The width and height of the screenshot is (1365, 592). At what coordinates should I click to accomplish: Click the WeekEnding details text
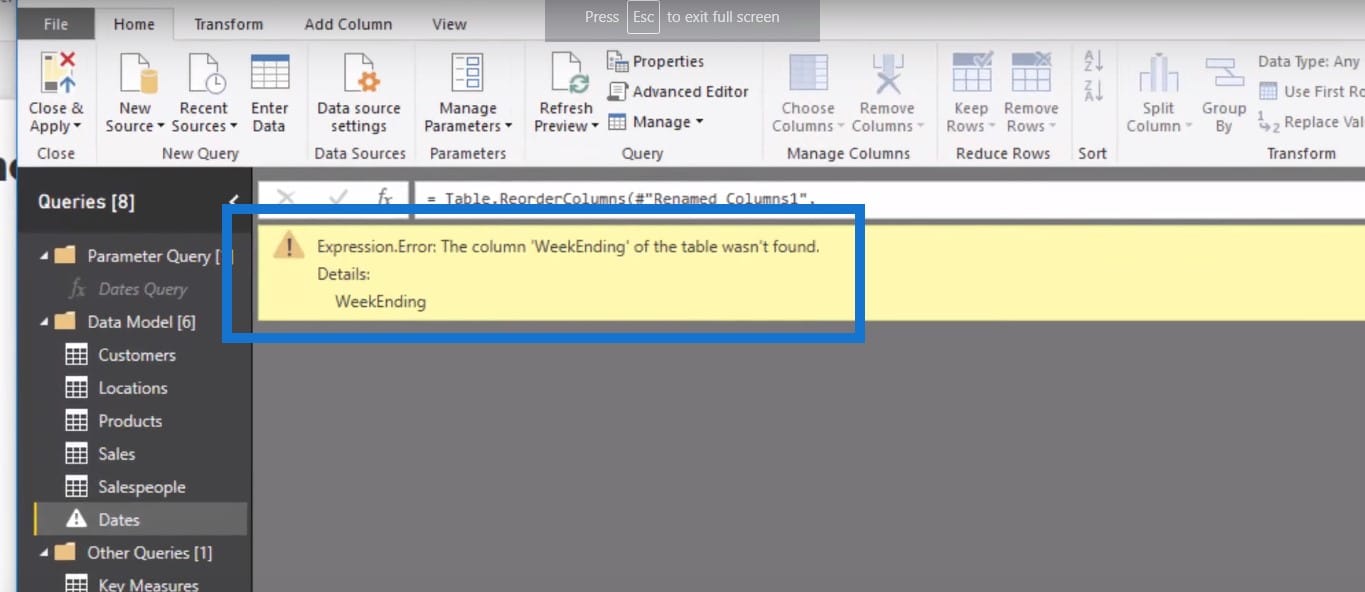point(380,302)
